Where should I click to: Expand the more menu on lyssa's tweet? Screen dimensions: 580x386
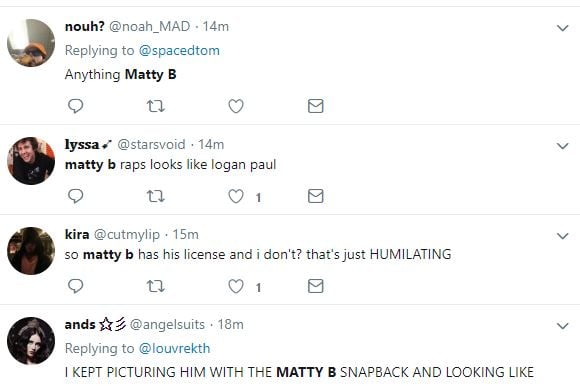click(x=562, y=146)
